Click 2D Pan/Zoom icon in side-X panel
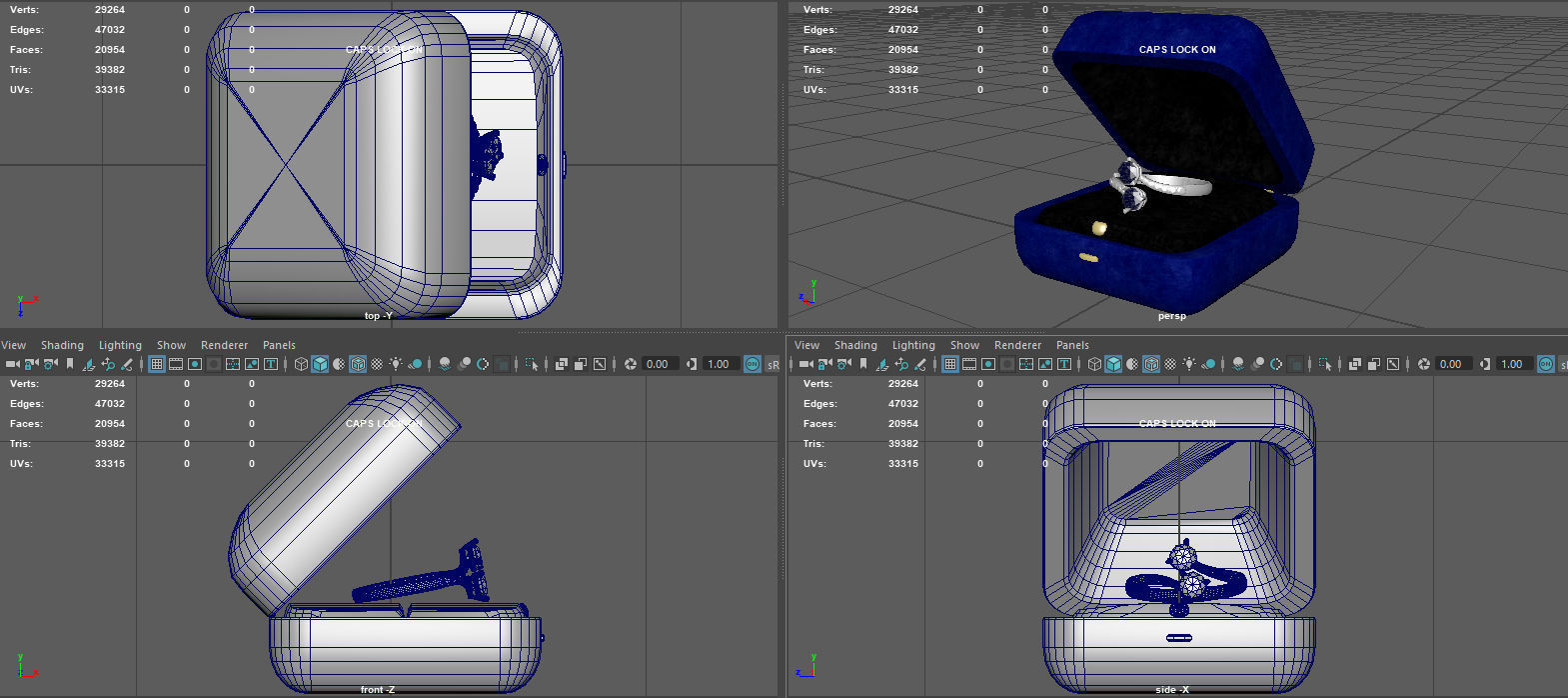 pyautogui.click(x=901, y=364)
